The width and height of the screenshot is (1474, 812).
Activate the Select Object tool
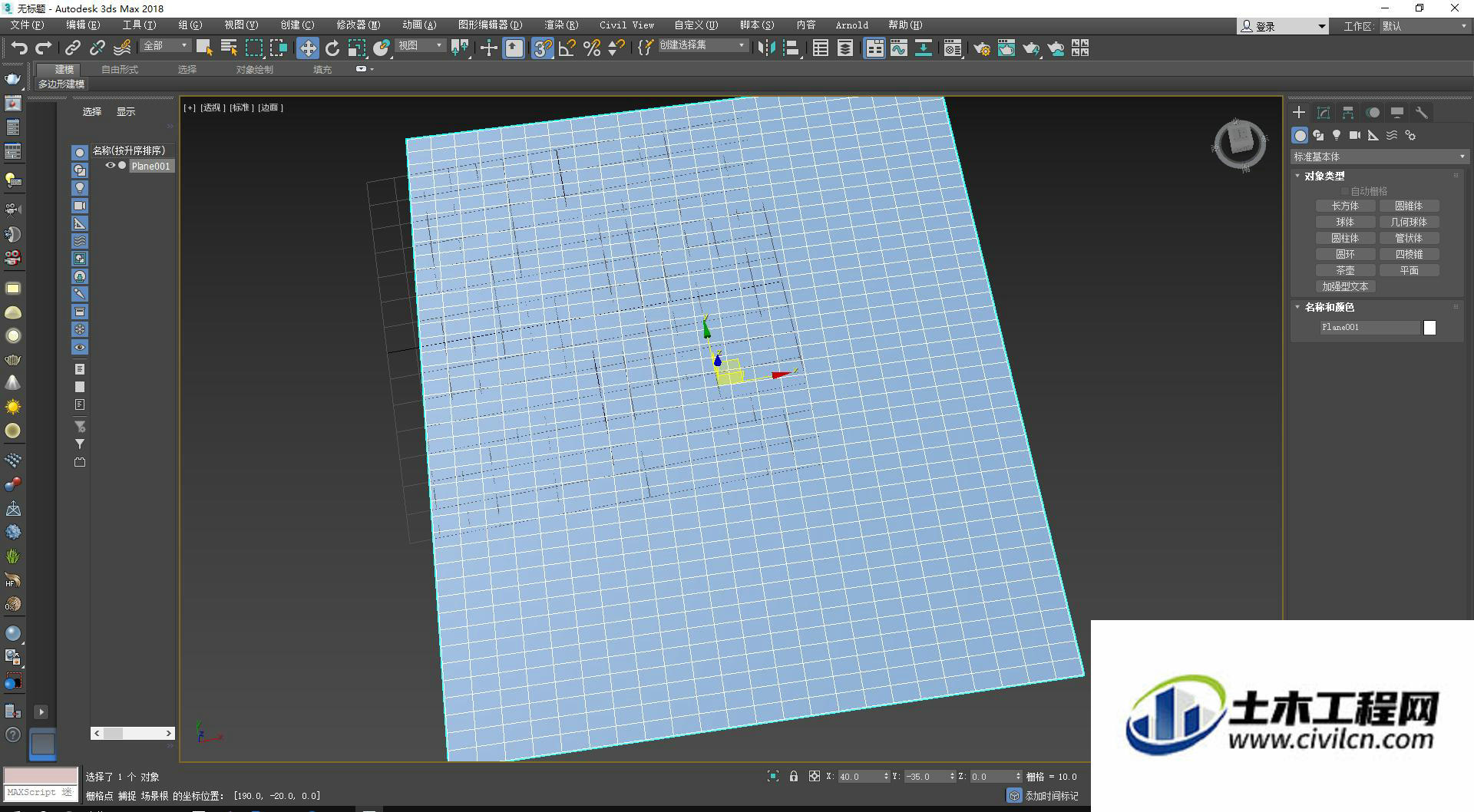coord(203,48)
